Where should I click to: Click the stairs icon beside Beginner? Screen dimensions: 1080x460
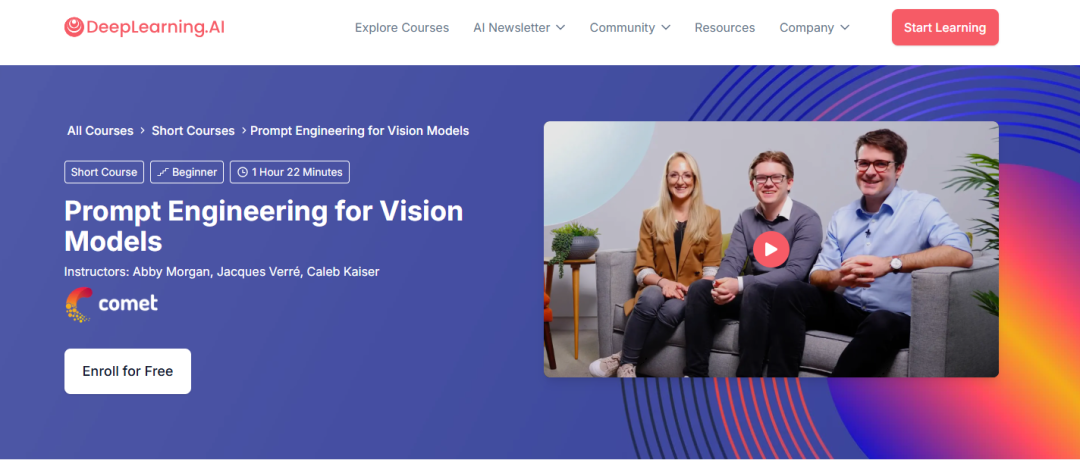click(163, 172)
